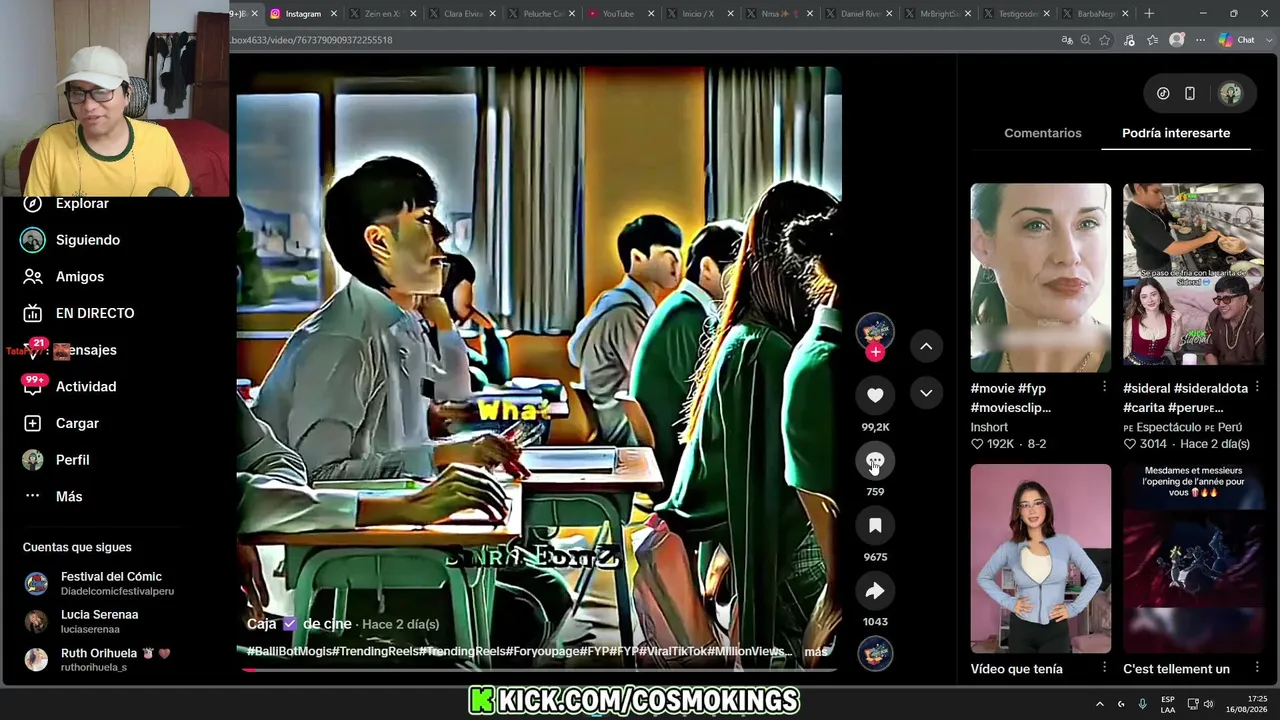Show hidden system tray icons
This screenshot has height=720, width=1280.
coord(1100,704)
